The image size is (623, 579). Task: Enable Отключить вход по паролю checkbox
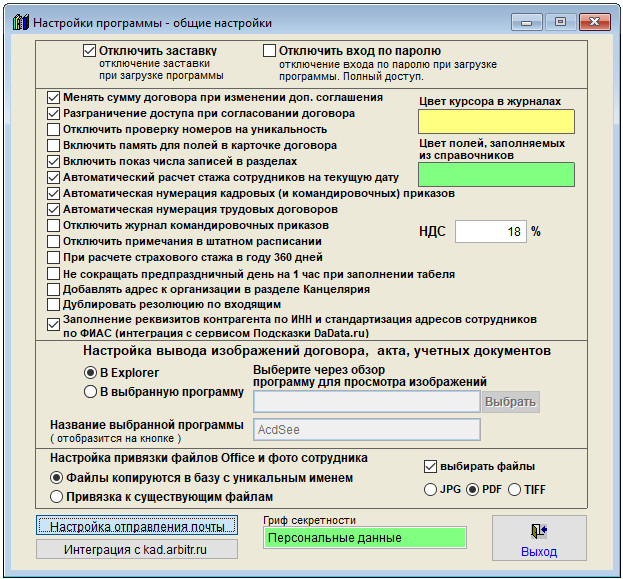click(x=269, y=51)
